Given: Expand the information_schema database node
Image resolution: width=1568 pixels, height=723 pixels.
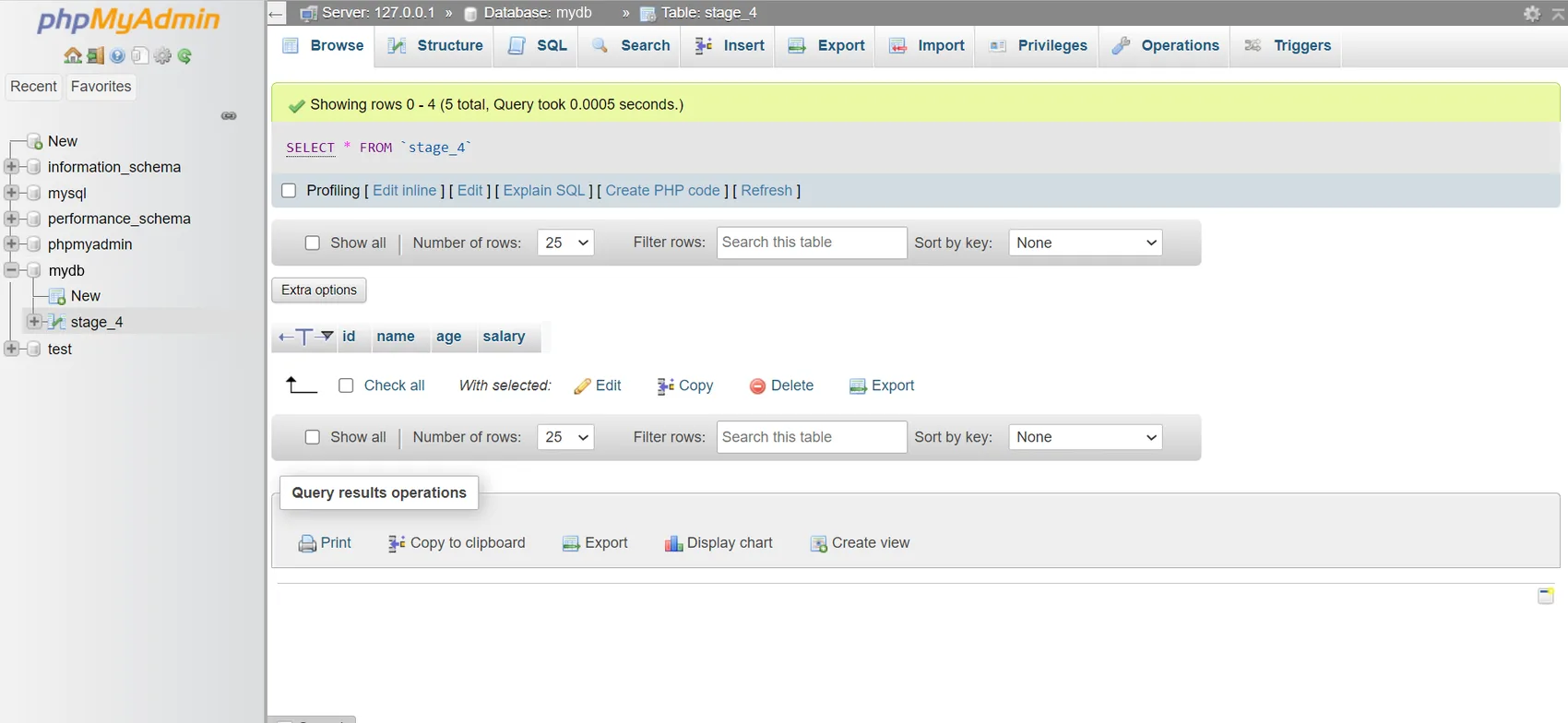Looking at the screenshot, I should pyautogui.click(x=11, y=167).
